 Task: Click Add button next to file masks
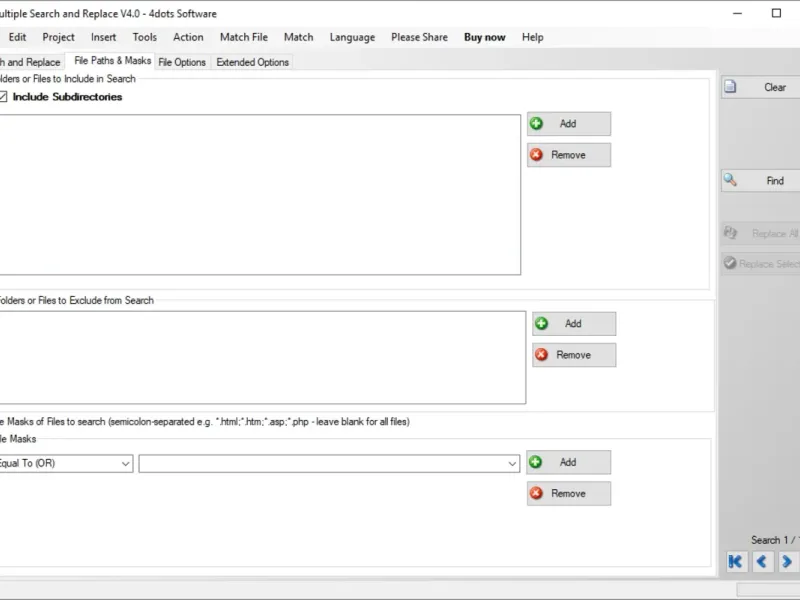point(568,462)
